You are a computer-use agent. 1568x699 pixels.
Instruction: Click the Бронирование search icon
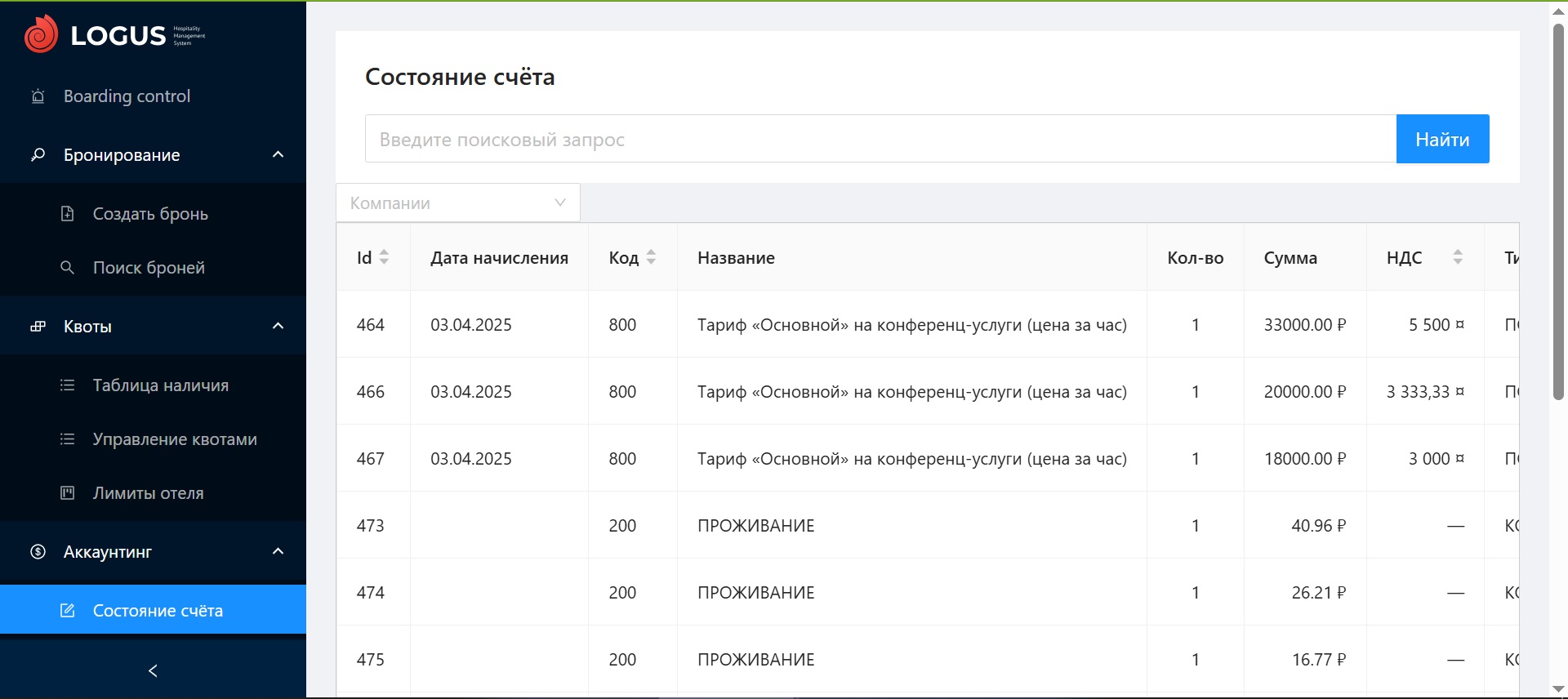click(x=38, y=155)
